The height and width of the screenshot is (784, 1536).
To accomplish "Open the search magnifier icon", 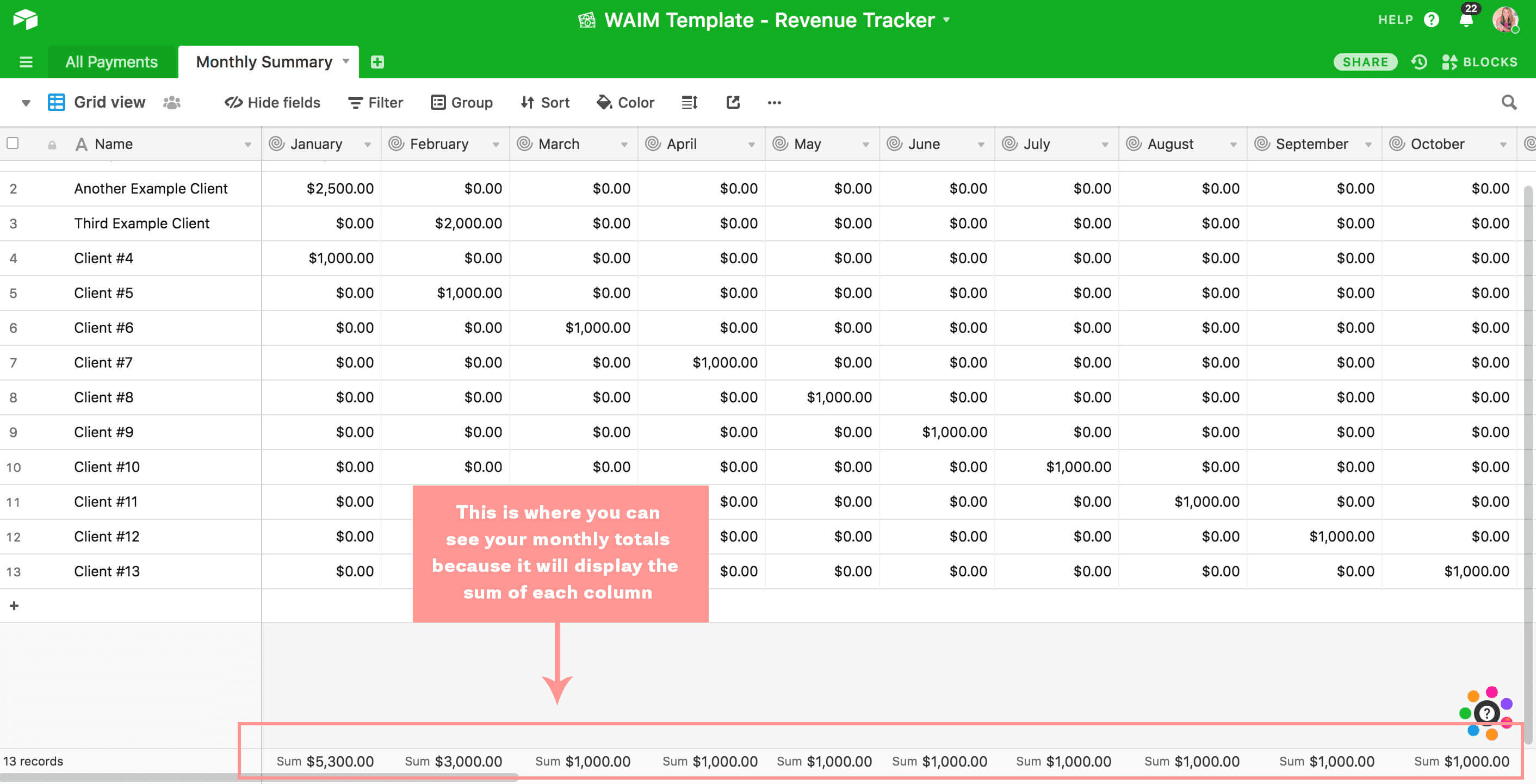I will [x=1509, y=103].
